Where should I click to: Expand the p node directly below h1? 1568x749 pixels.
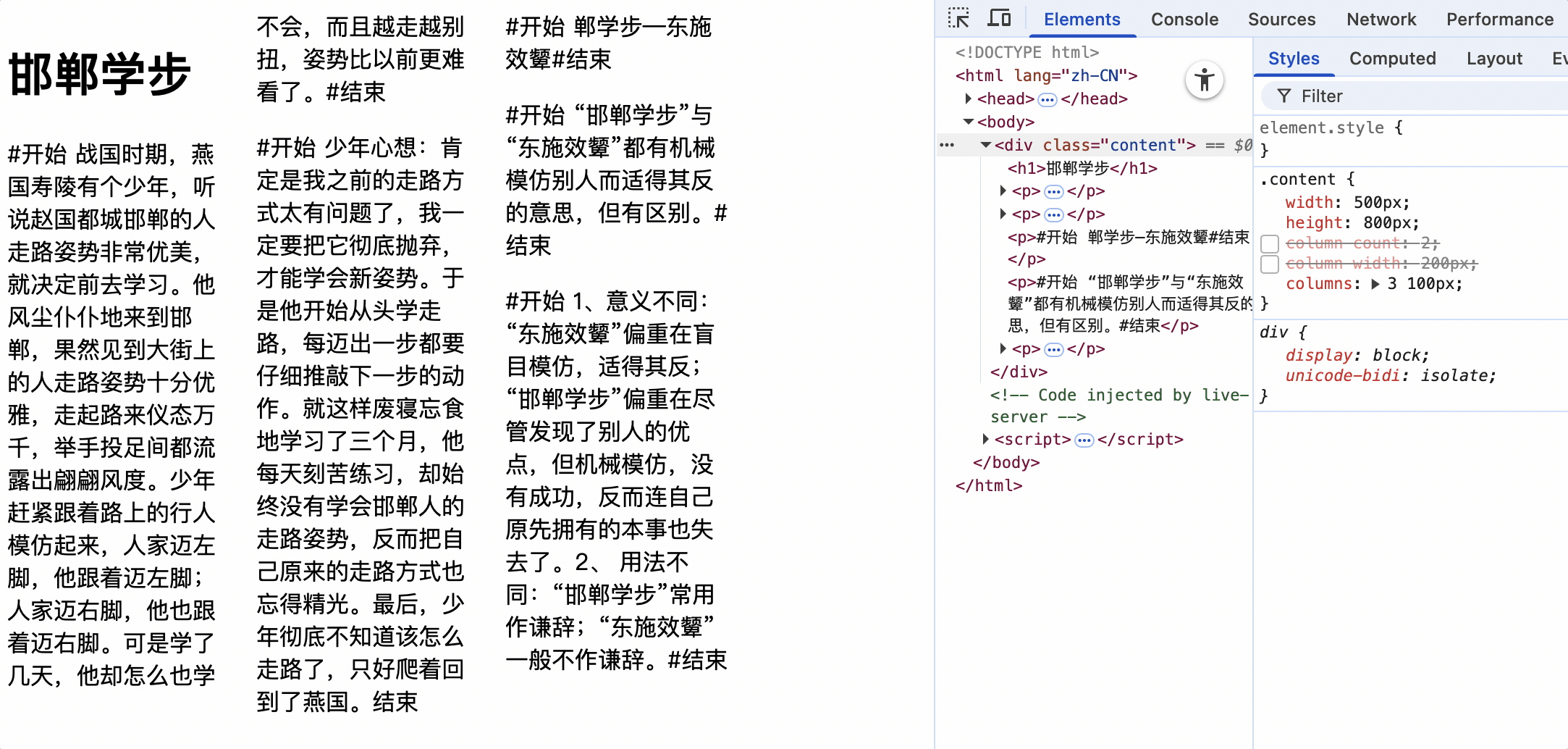coord(1003,191)
